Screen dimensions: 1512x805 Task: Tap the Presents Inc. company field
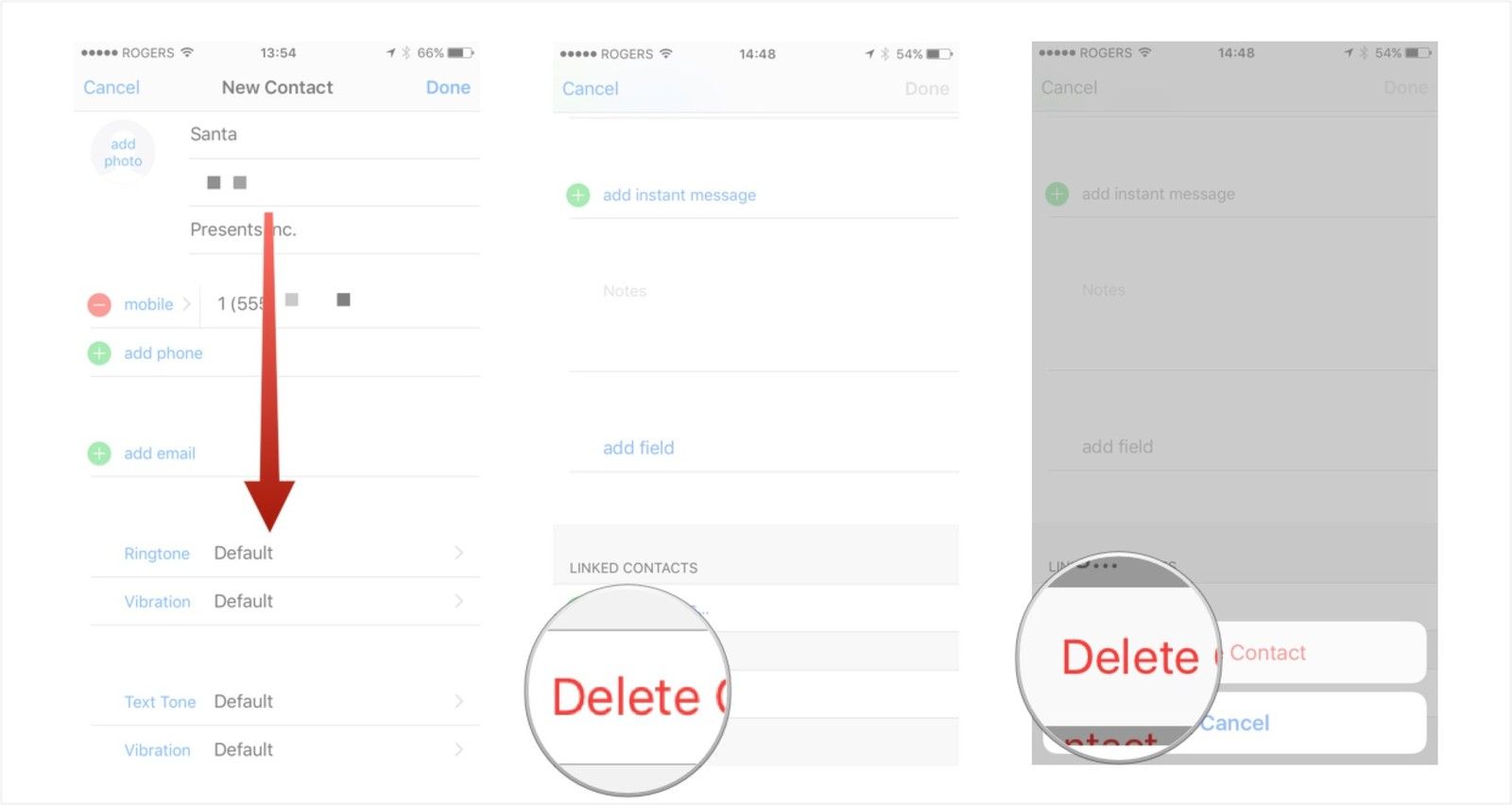(335, 230)
